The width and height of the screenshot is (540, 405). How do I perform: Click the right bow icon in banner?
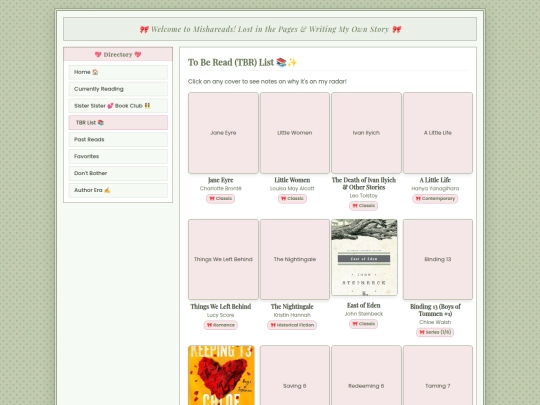(397, 30)
